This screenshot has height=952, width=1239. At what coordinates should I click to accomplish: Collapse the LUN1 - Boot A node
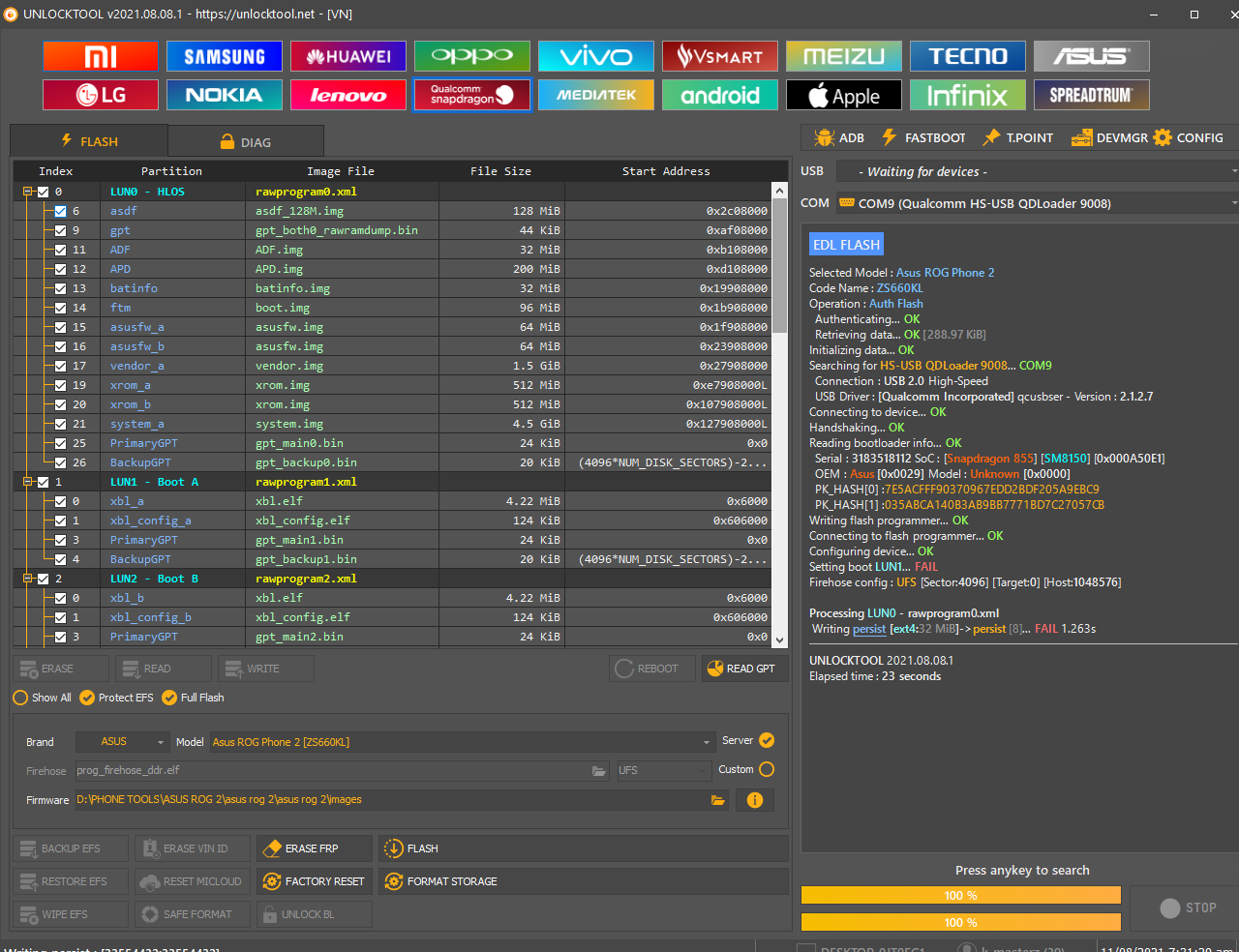(x=27, y=482)
